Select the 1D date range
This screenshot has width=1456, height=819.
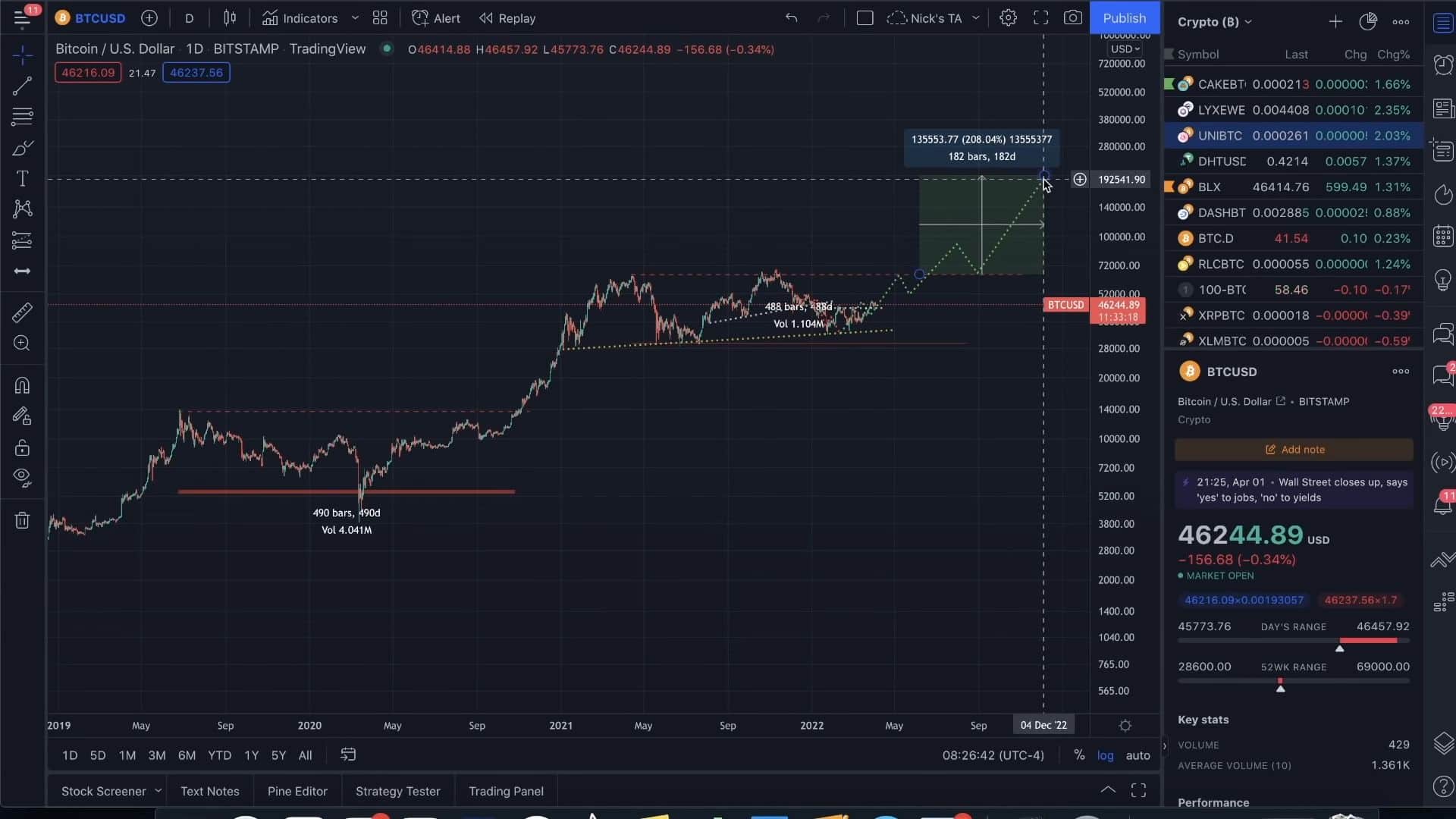click(x=70, y=755)
